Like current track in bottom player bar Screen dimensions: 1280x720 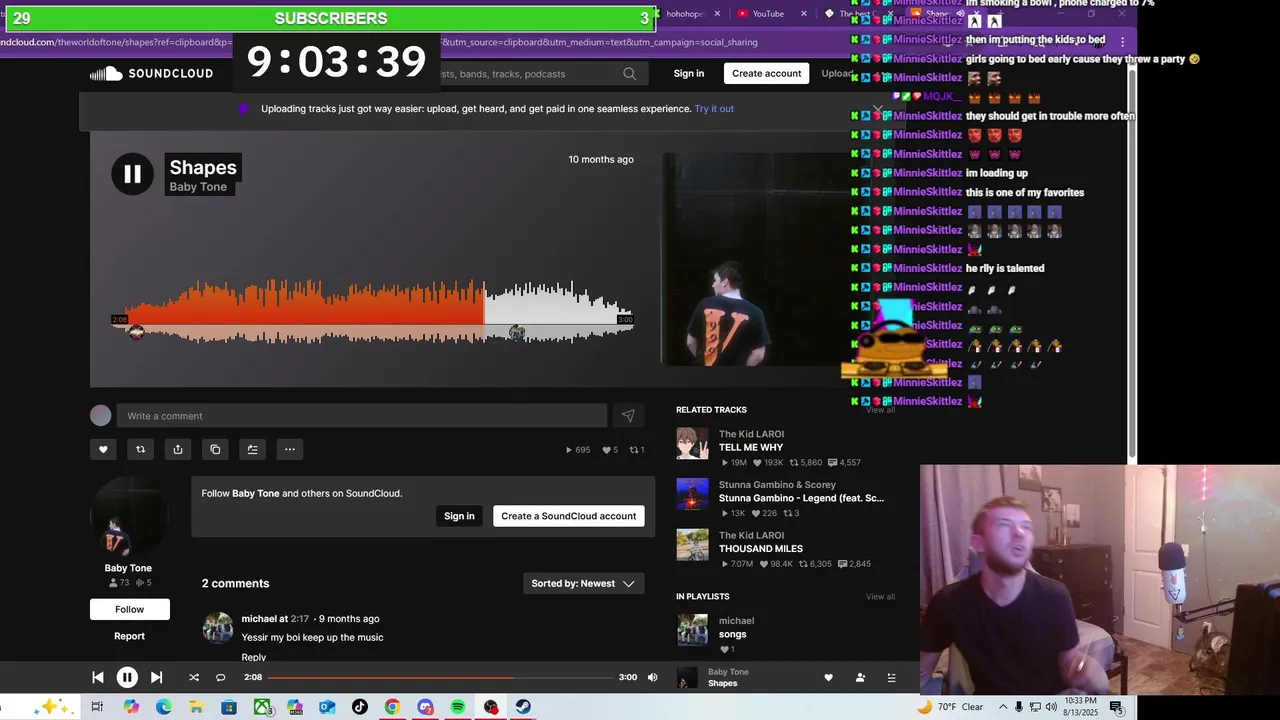tap(828, 677)
